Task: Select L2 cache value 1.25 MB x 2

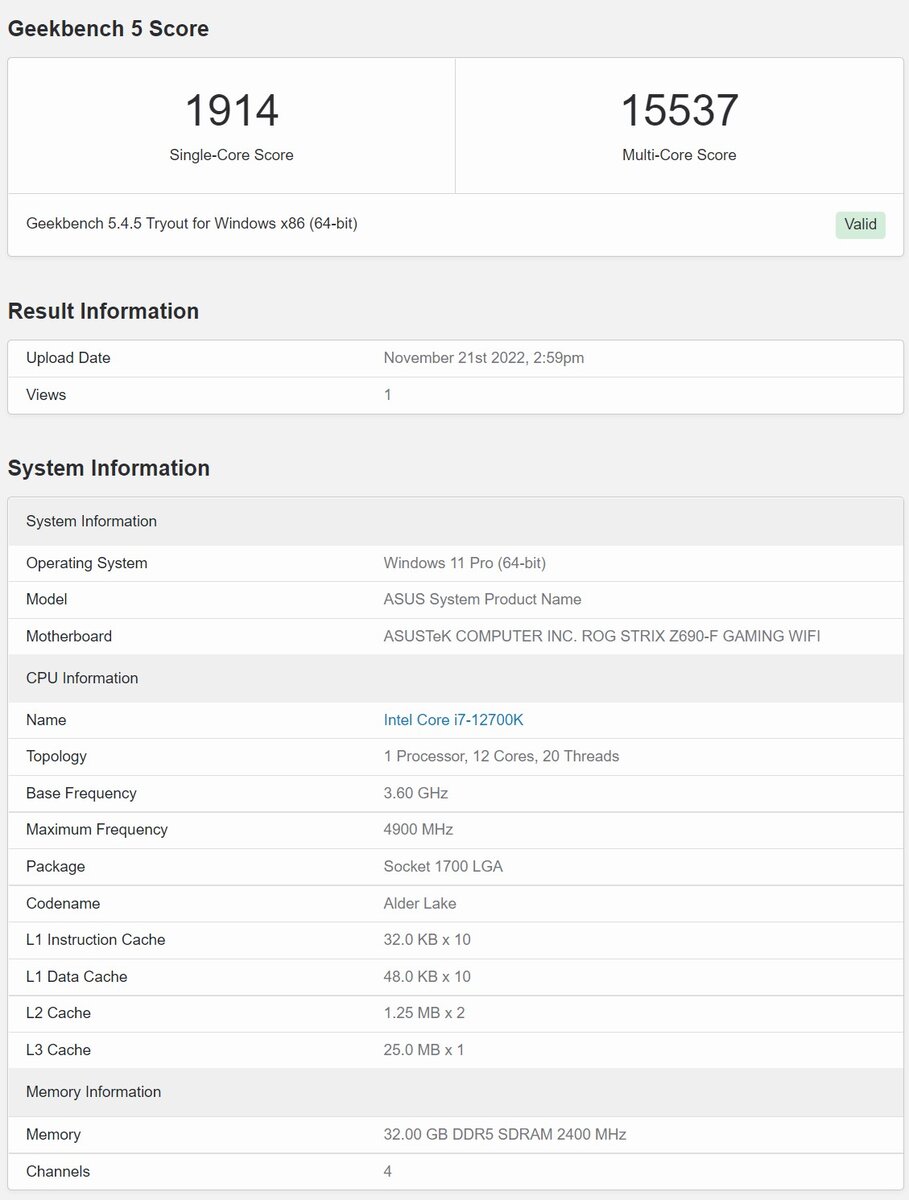Action: click(424, 1013)
